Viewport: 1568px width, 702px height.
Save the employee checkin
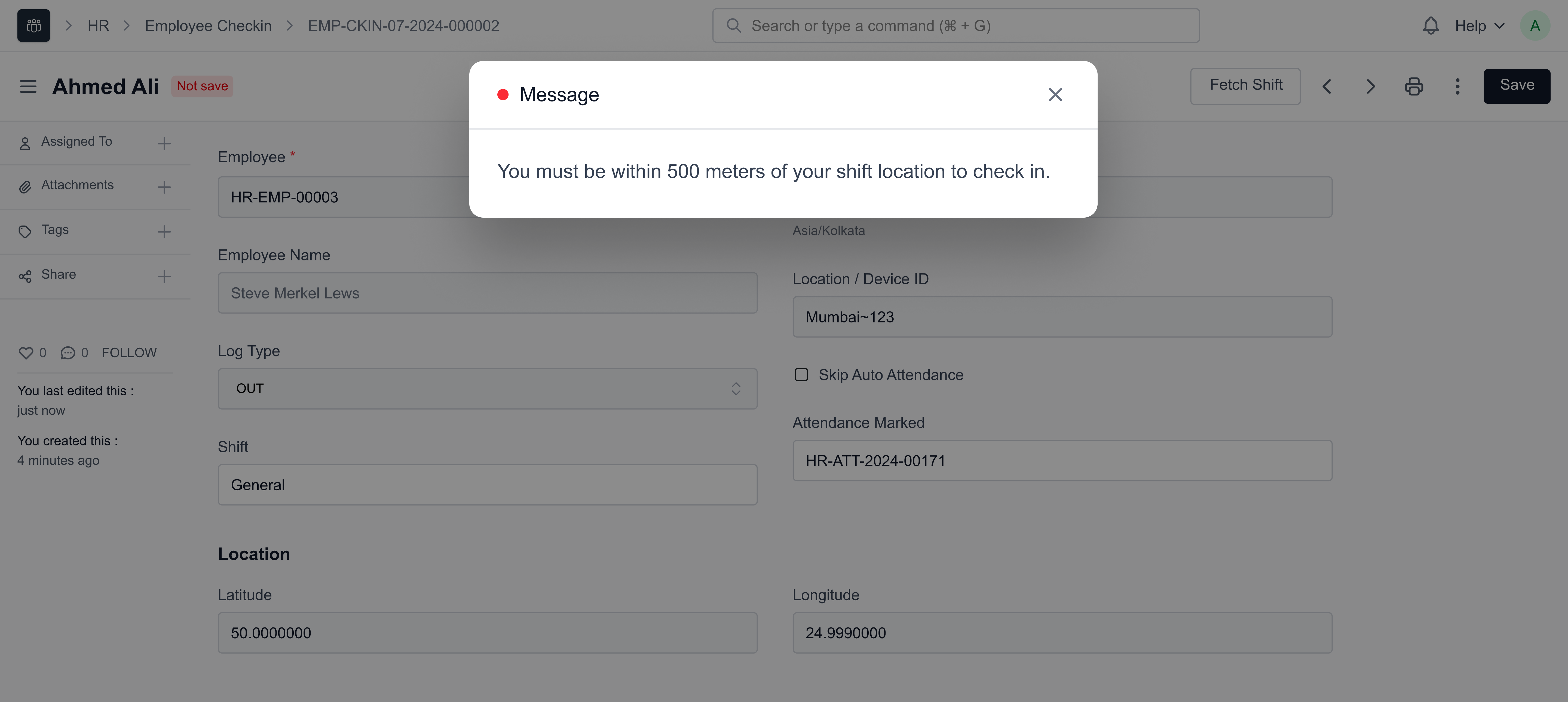1516,86
